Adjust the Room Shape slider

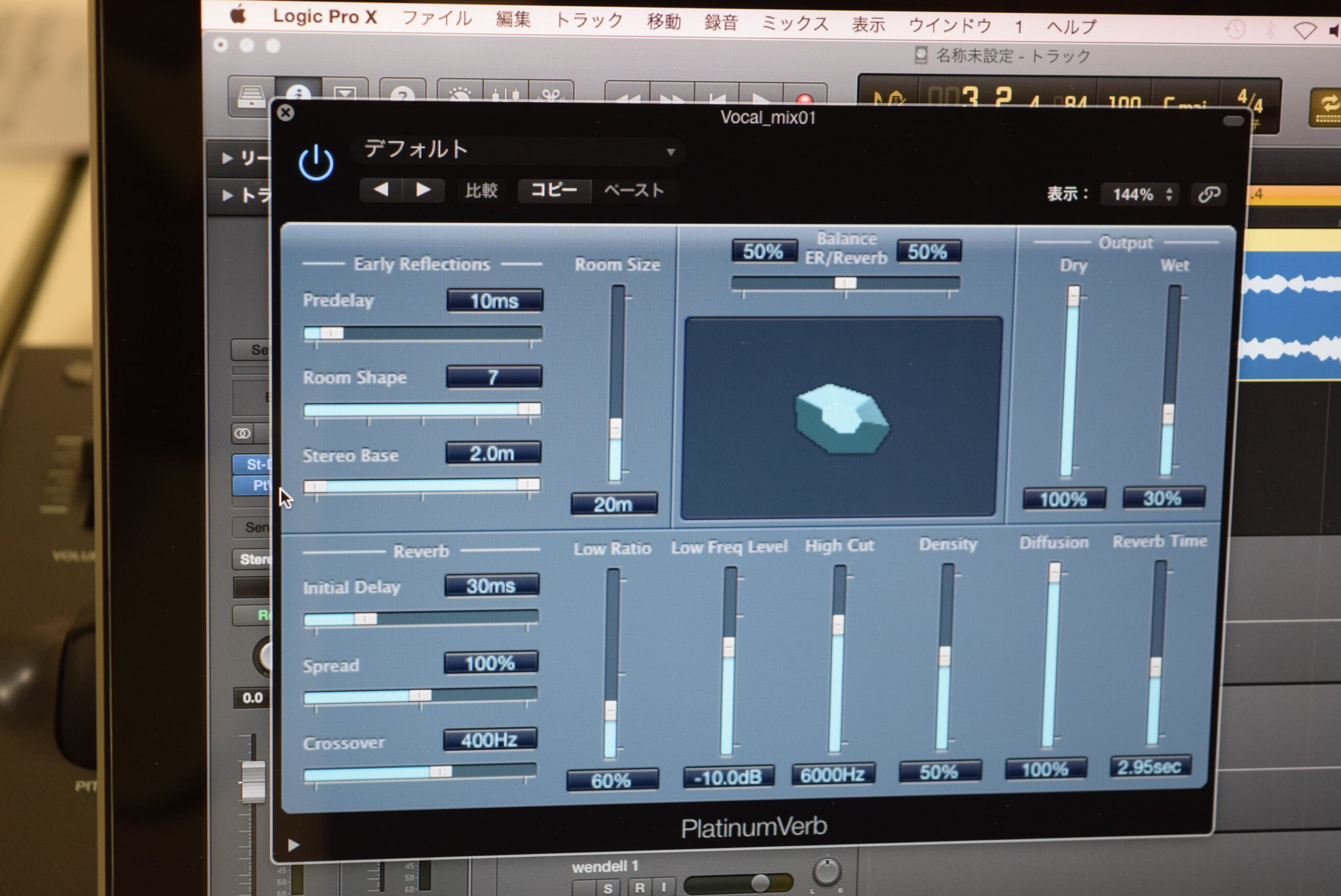click(x=422, y=409)
